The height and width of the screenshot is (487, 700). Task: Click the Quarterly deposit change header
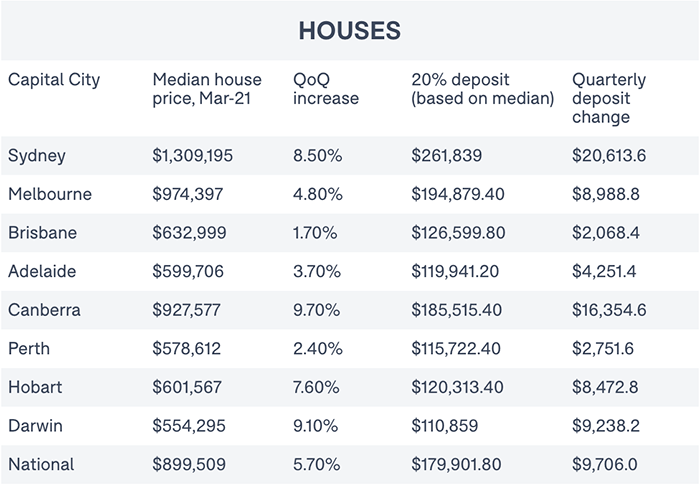(x=609, y=98)
